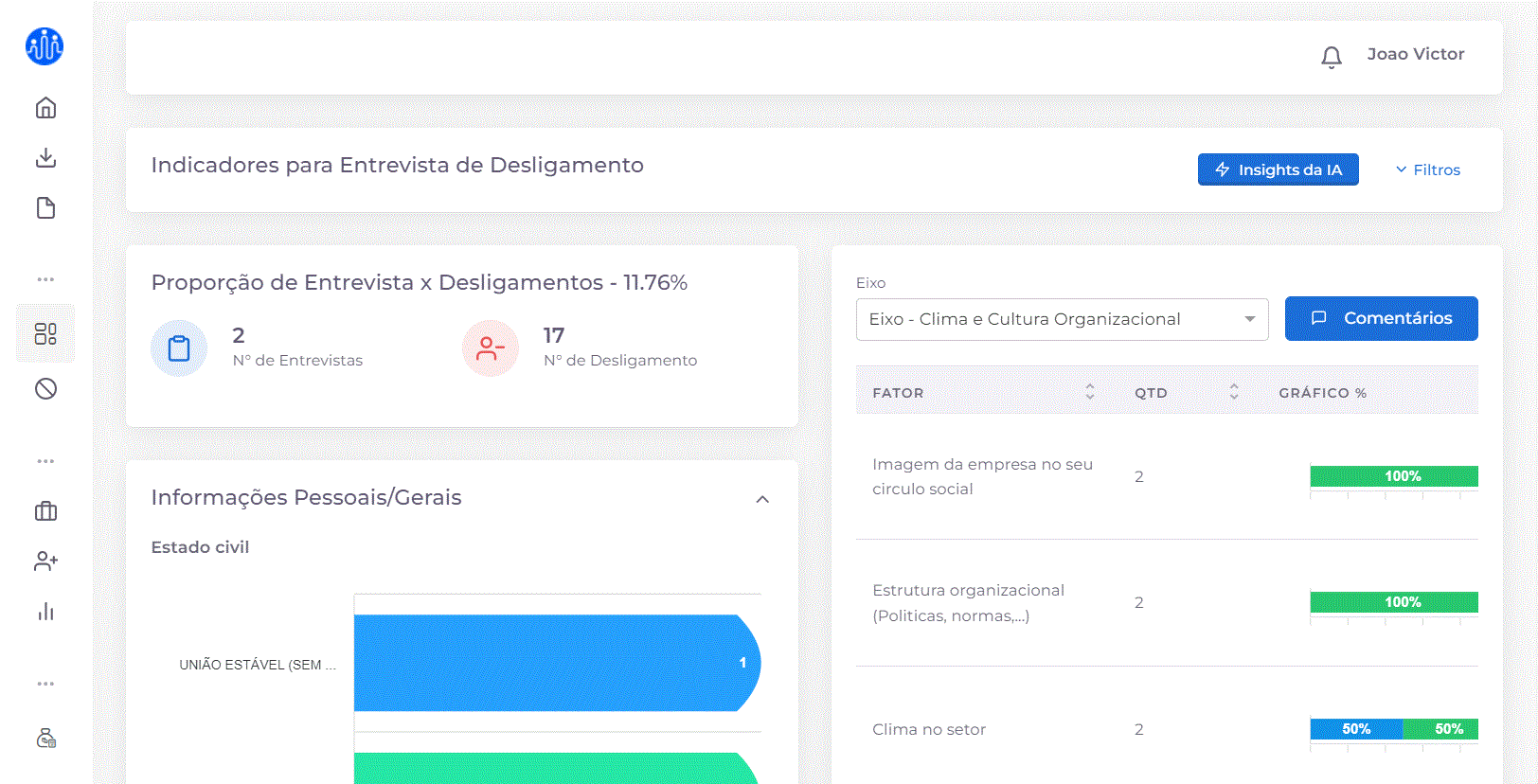Select the dashboard grid icon in the sidebar
Image resolution: width=1538 pixels, height=784 pixels.
45,333
